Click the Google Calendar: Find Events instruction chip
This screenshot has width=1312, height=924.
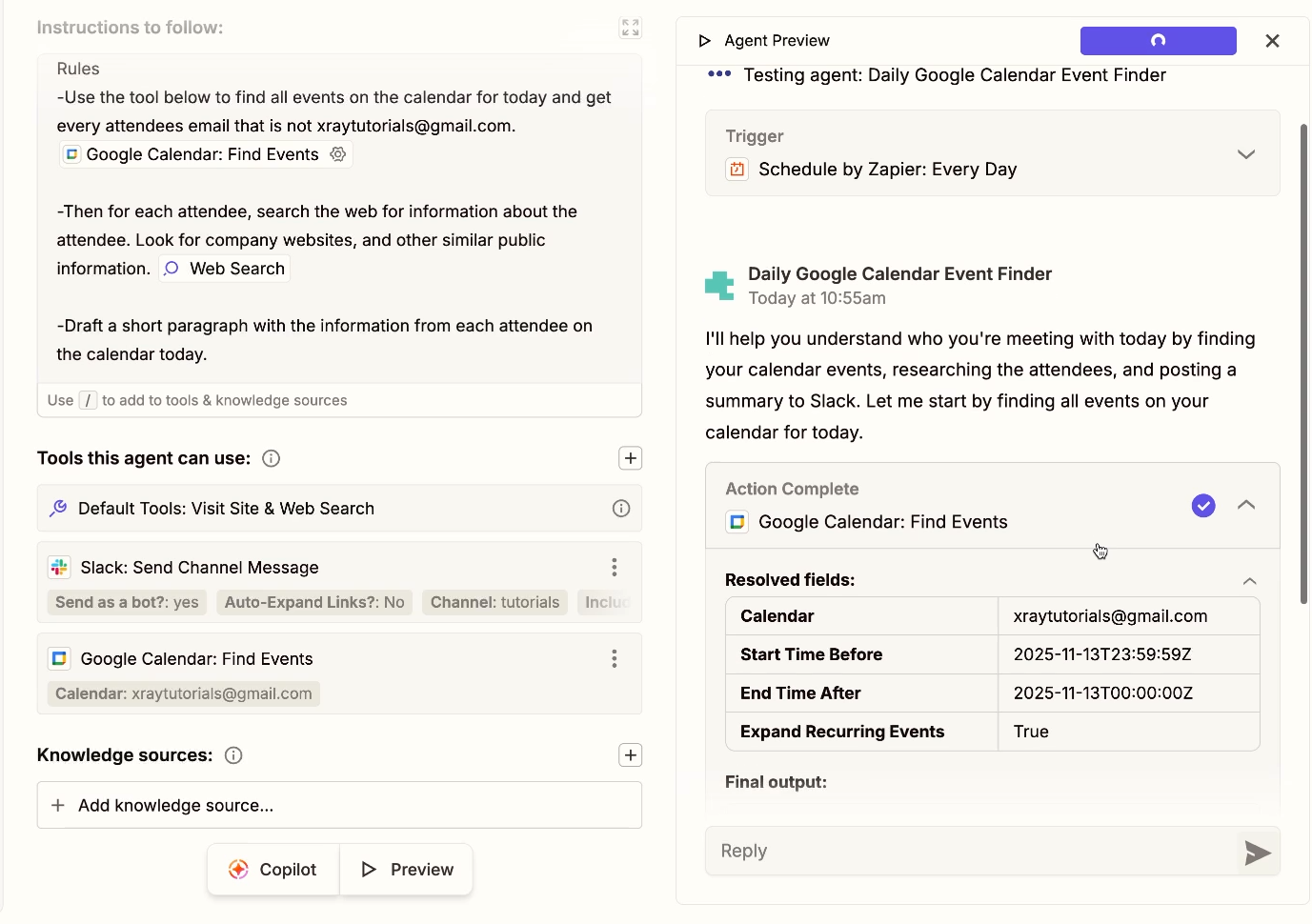[x=206, y=154]
